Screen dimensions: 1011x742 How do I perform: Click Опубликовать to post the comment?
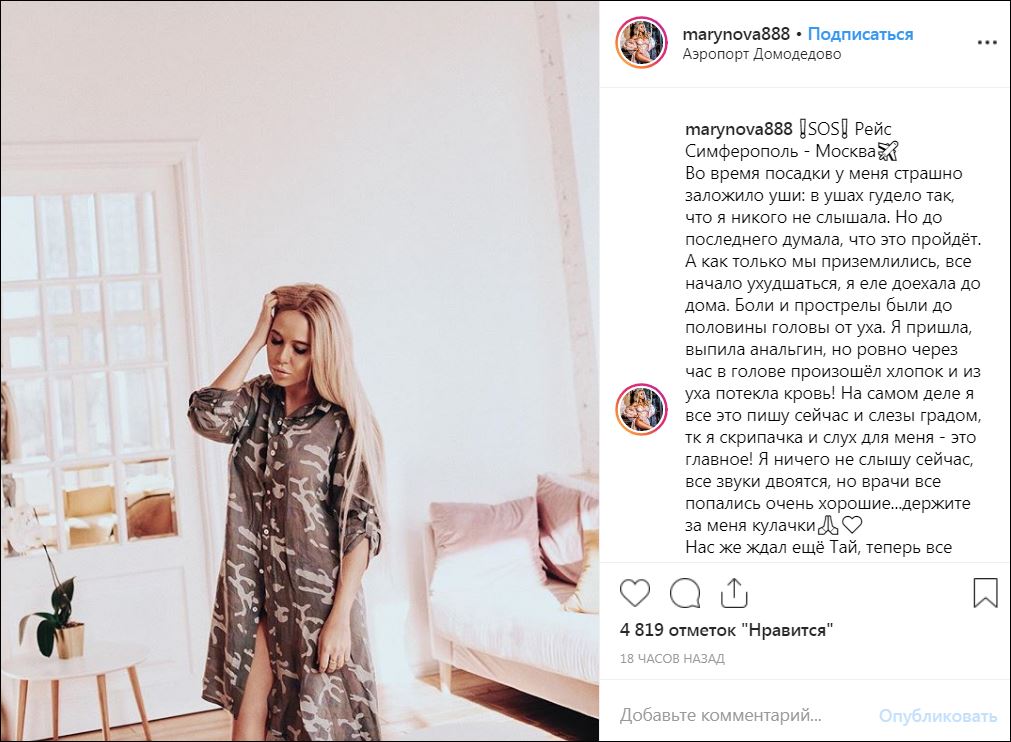tap(937, 716)
